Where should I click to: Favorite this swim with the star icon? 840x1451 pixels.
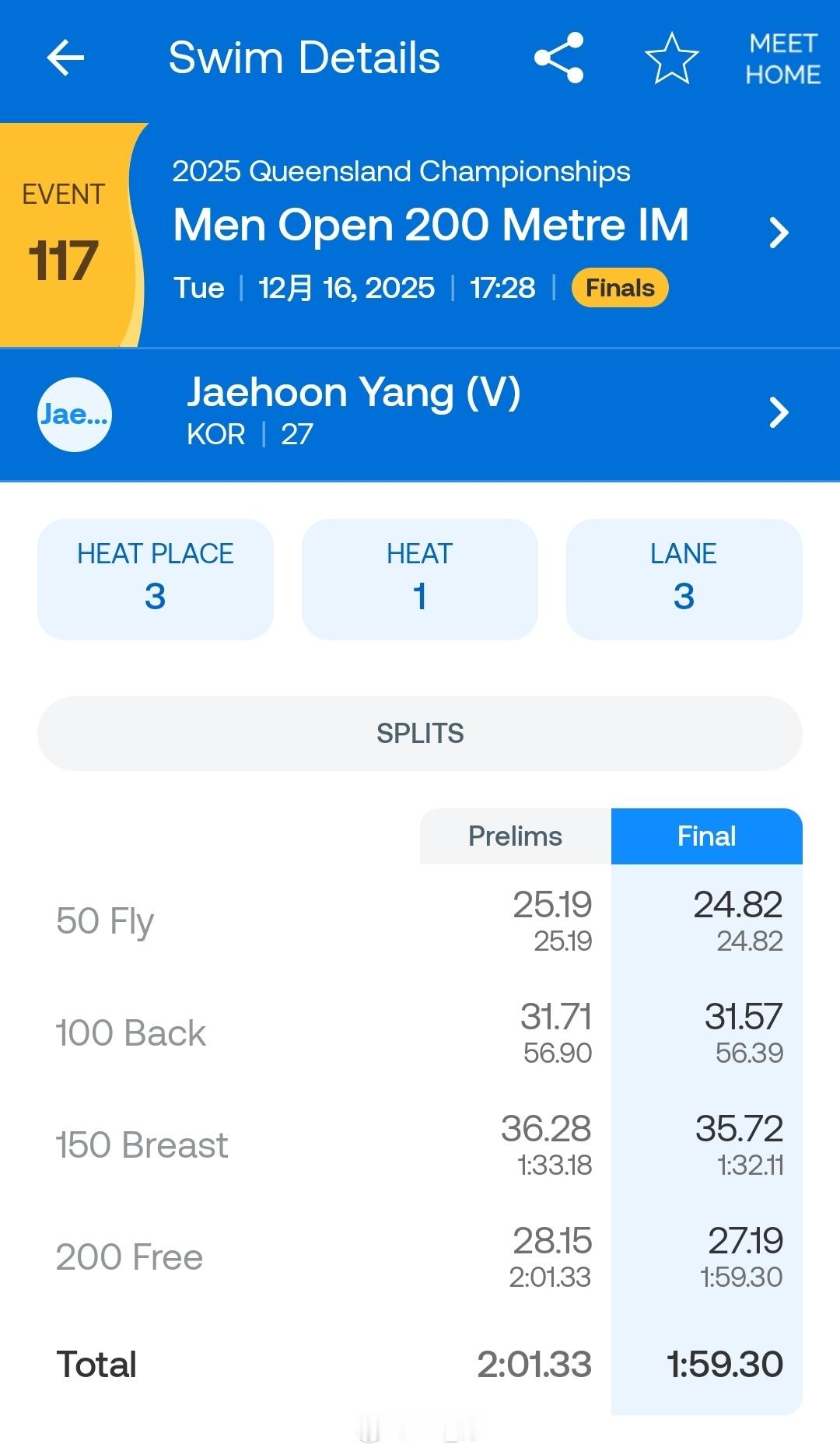click(x=672, y=58)
